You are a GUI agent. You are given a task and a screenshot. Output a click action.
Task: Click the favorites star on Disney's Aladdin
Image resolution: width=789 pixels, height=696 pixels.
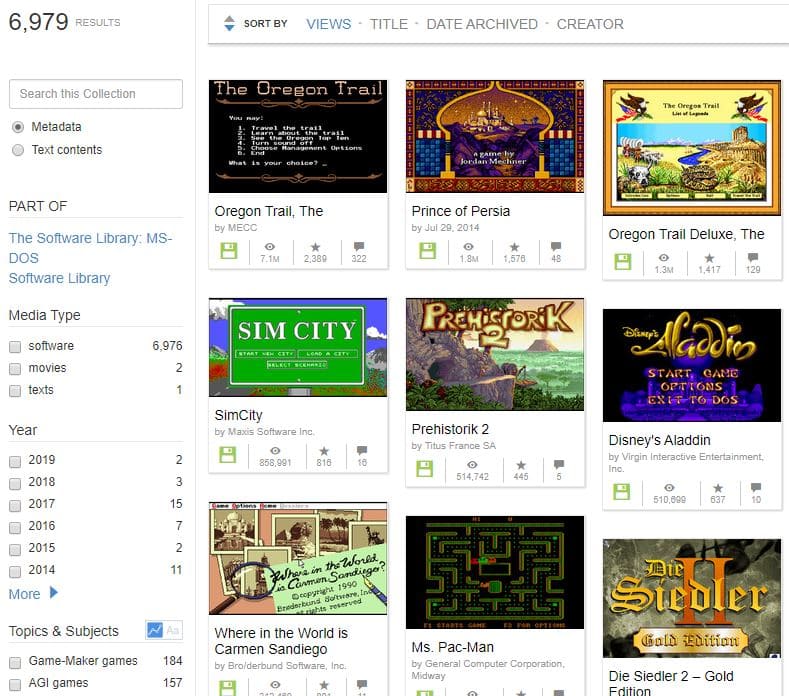718,488
